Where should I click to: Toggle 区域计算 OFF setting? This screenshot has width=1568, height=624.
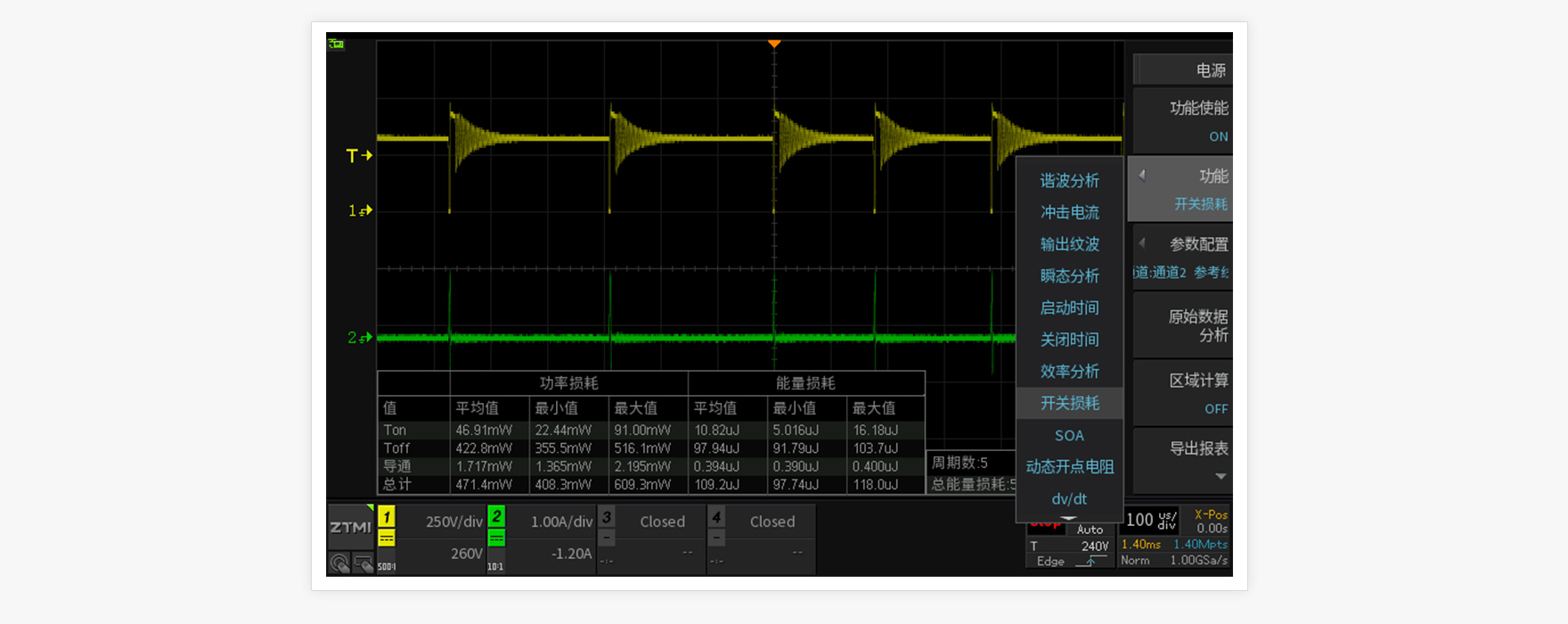[1182, 393]
